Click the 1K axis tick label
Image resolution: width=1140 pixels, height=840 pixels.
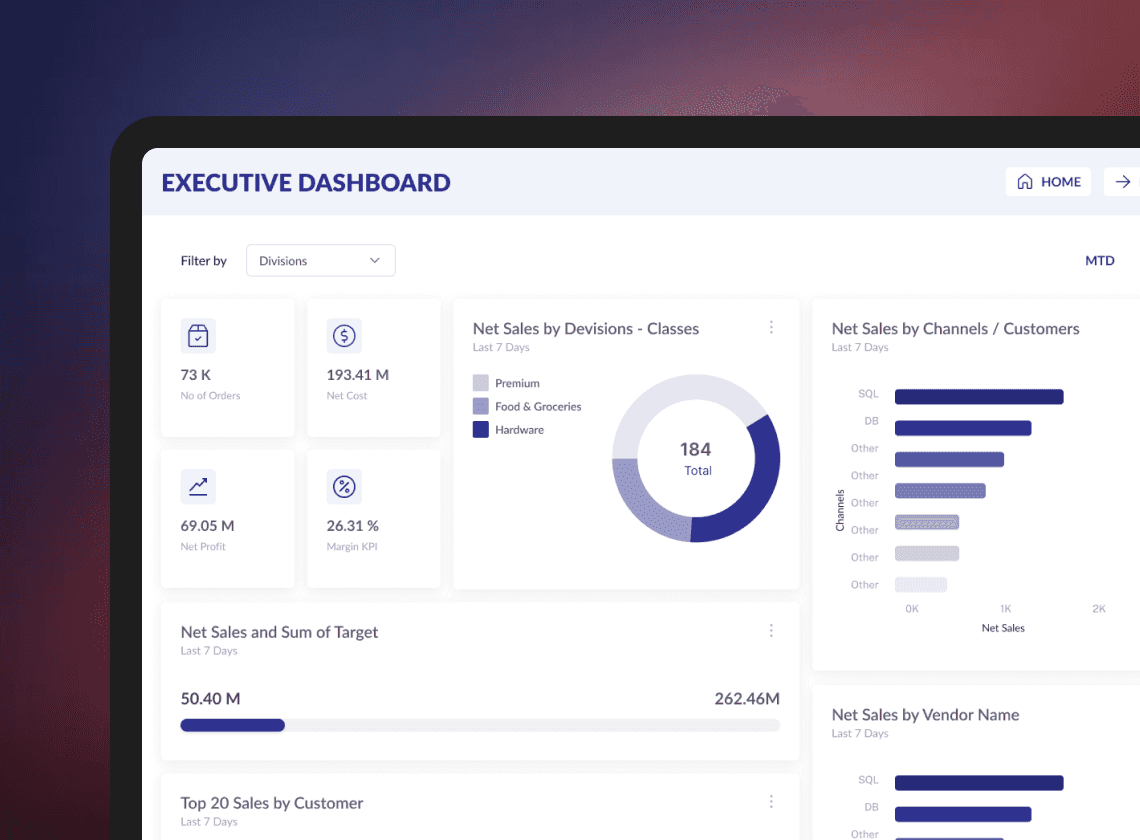[1005, 608]
